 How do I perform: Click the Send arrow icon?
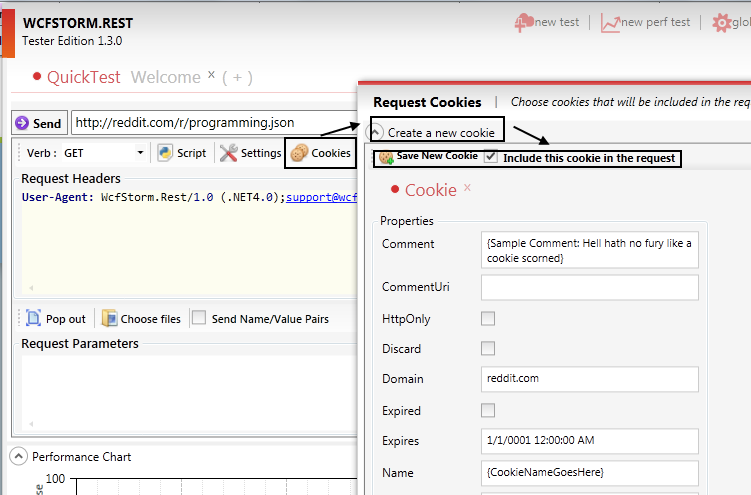tap(22, 123)
